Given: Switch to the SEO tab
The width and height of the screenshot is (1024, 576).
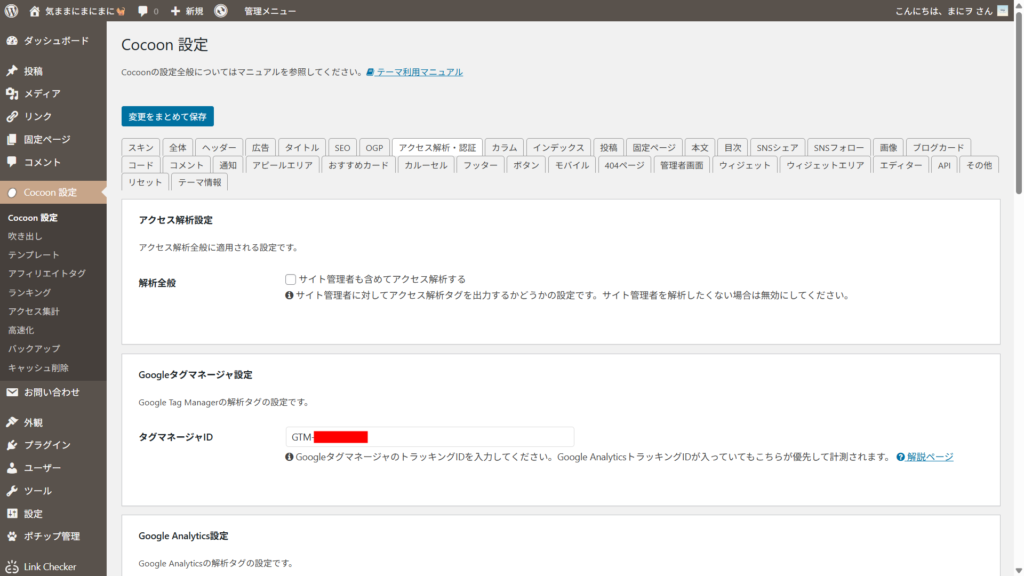Looking at the screenshot, I should pos(342,146).
